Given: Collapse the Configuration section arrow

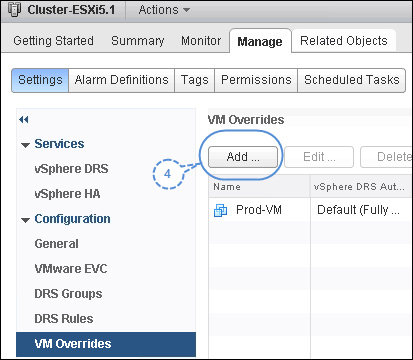Looking at the screenshot, I should coord(25,220).
